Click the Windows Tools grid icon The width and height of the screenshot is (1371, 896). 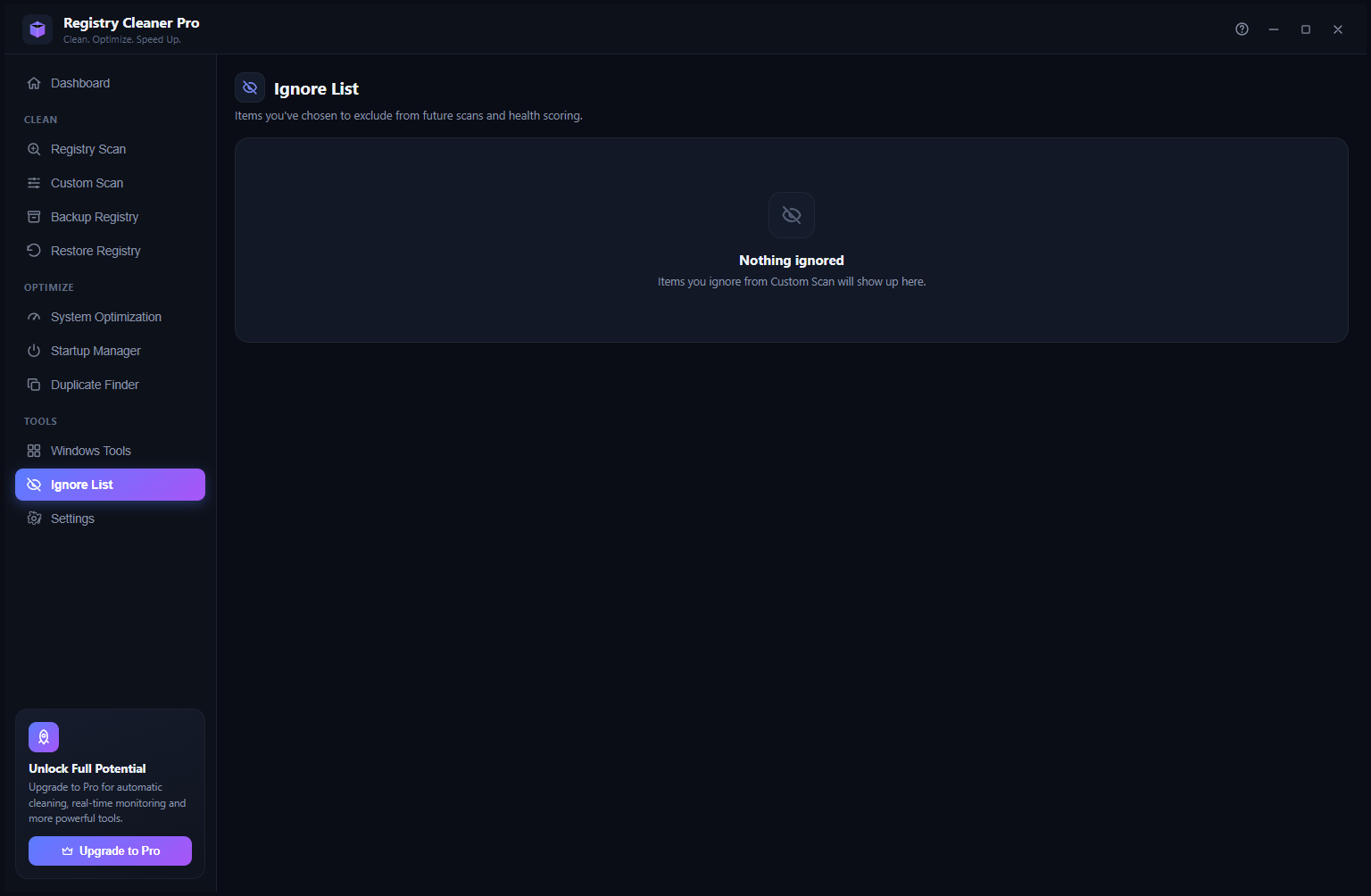pos(34,451)
